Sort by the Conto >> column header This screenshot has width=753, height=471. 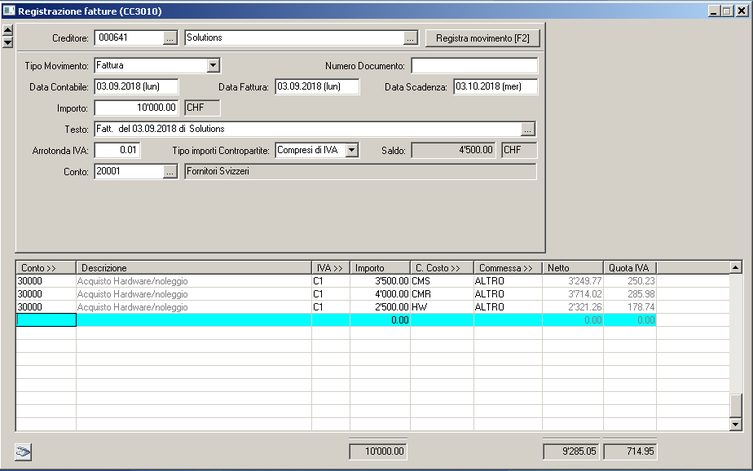click(46, 268)
